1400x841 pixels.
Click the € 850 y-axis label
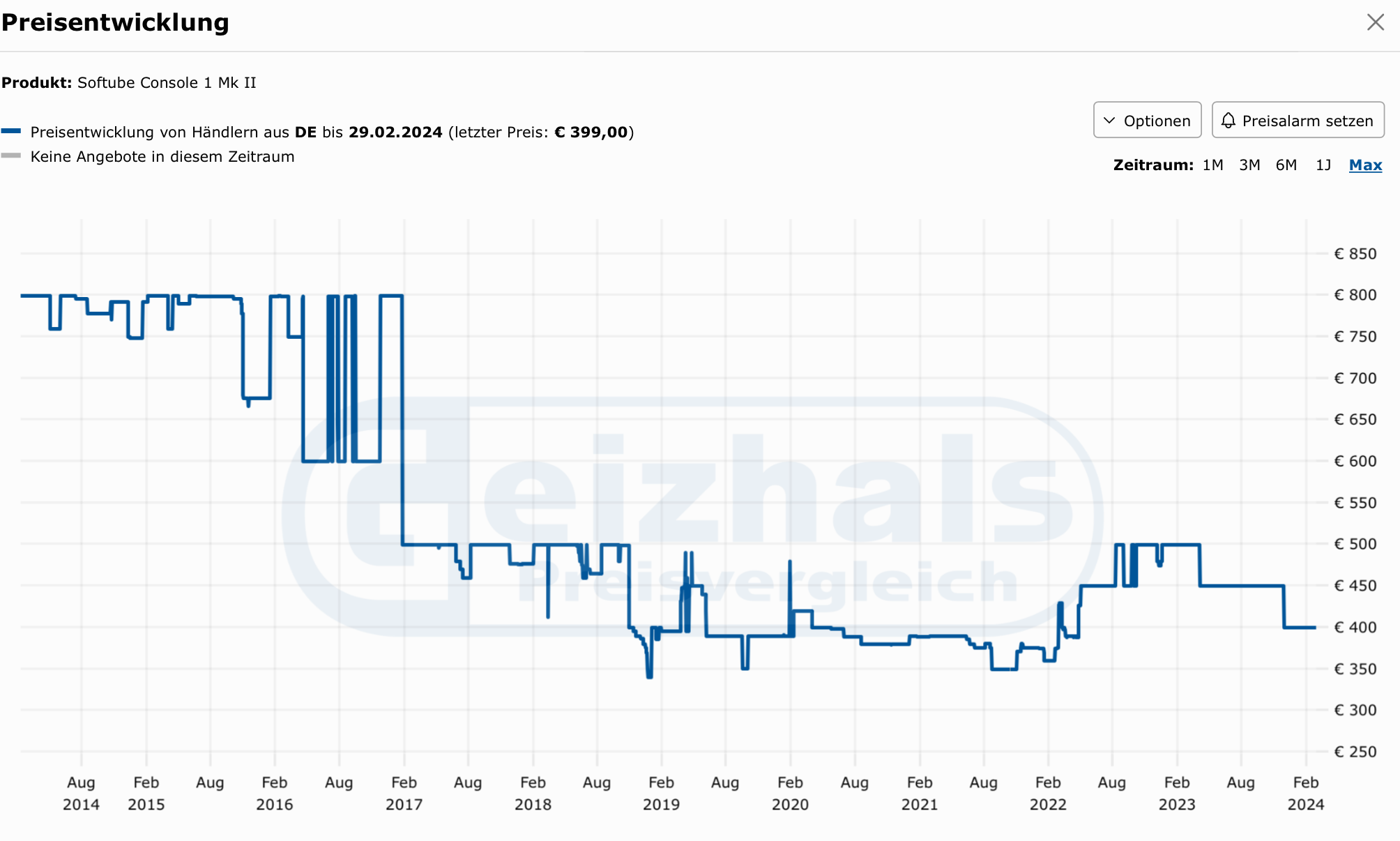pos(1355,254)
